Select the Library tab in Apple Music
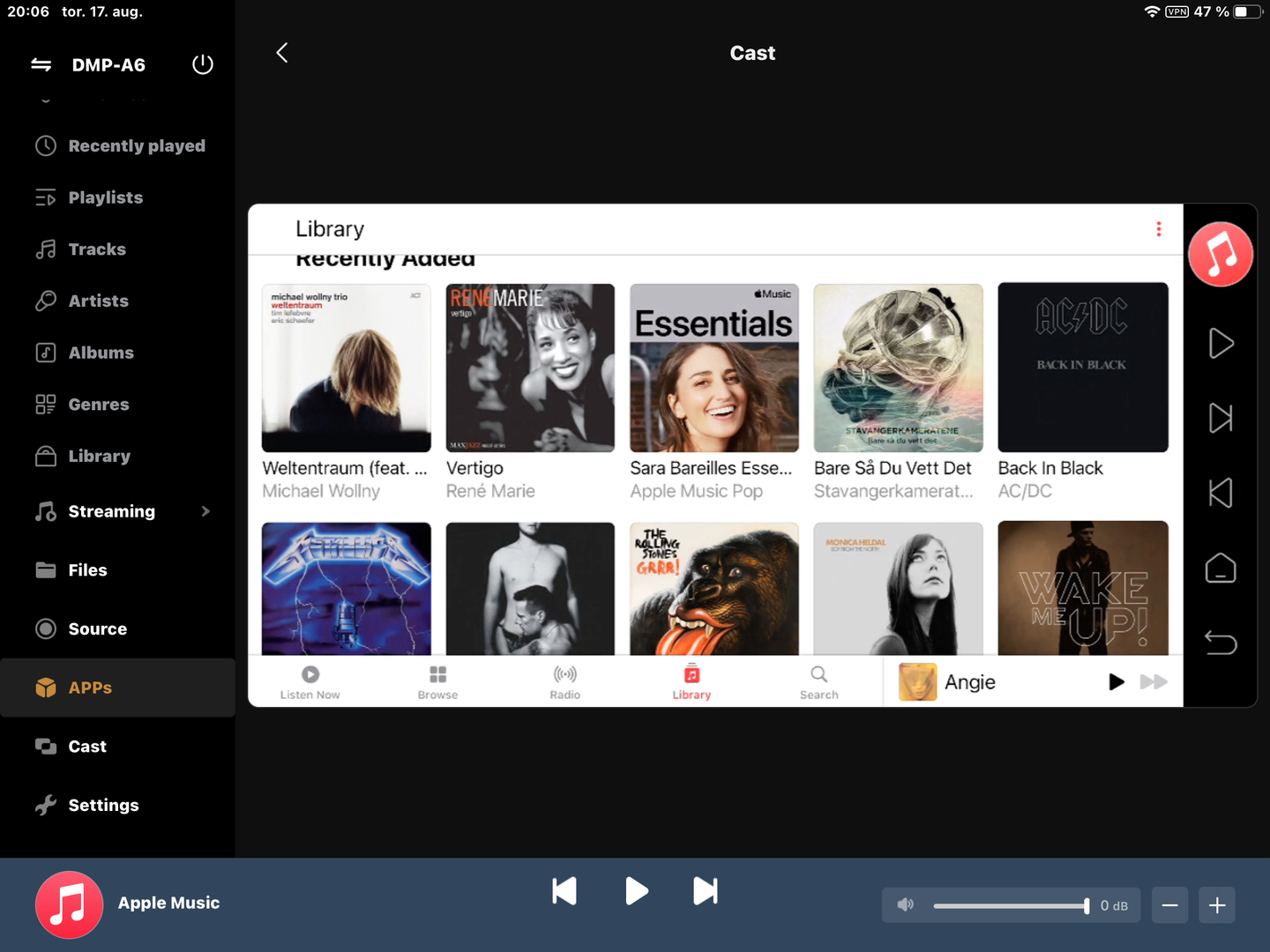1270x952 pixels. 691,682
